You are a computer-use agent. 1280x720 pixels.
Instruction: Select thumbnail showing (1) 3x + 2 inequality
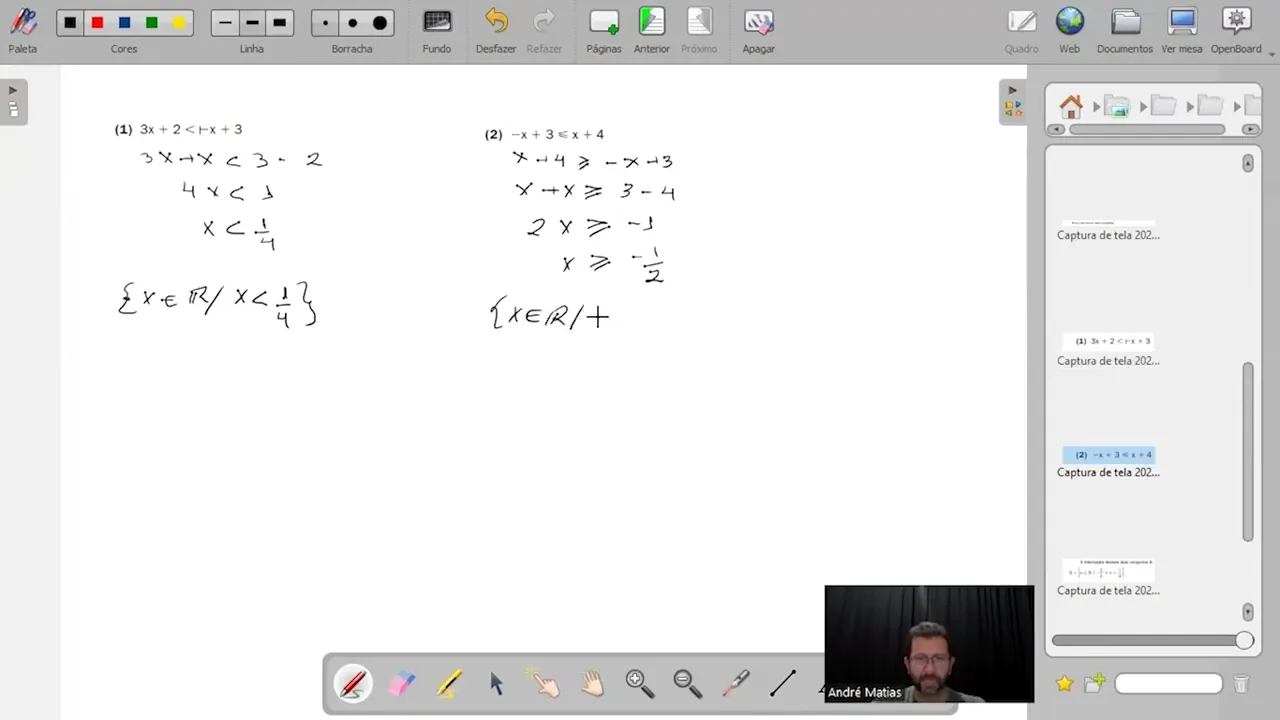tap(1108, 341)
